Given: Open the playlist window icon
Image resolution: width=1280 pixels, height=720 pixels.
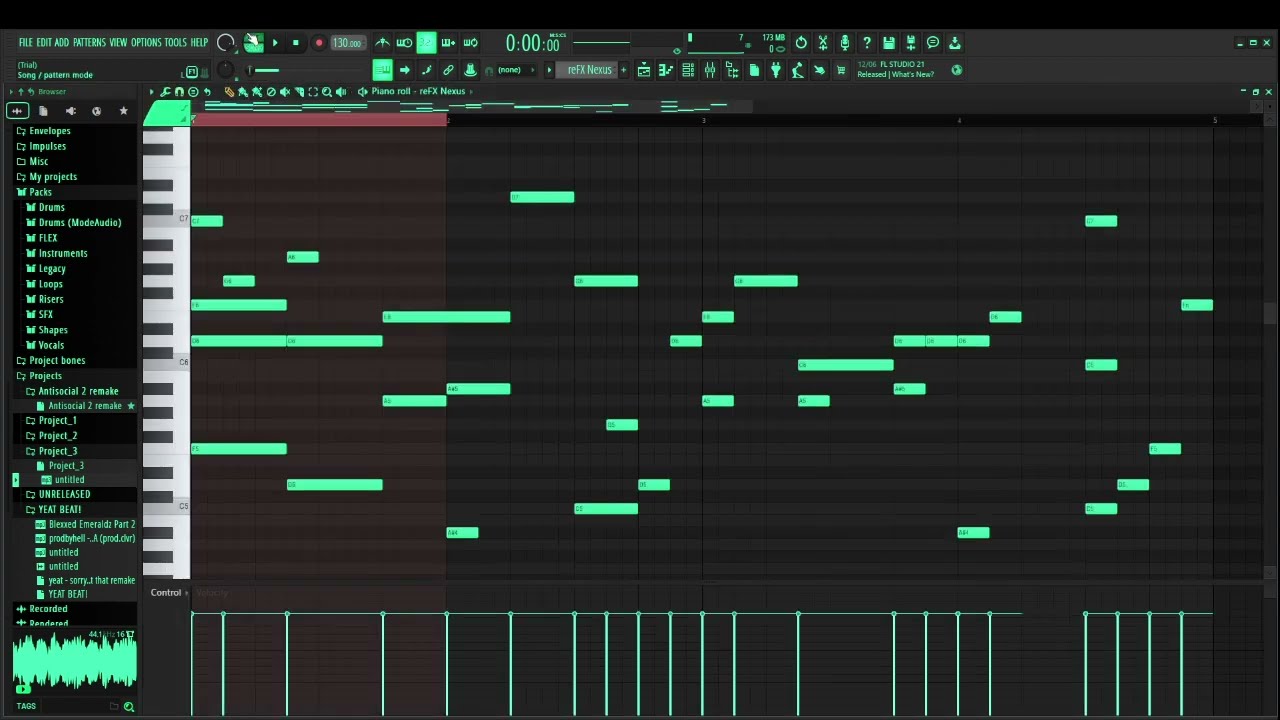Looking at the screenshot, I should coord(644,70).
